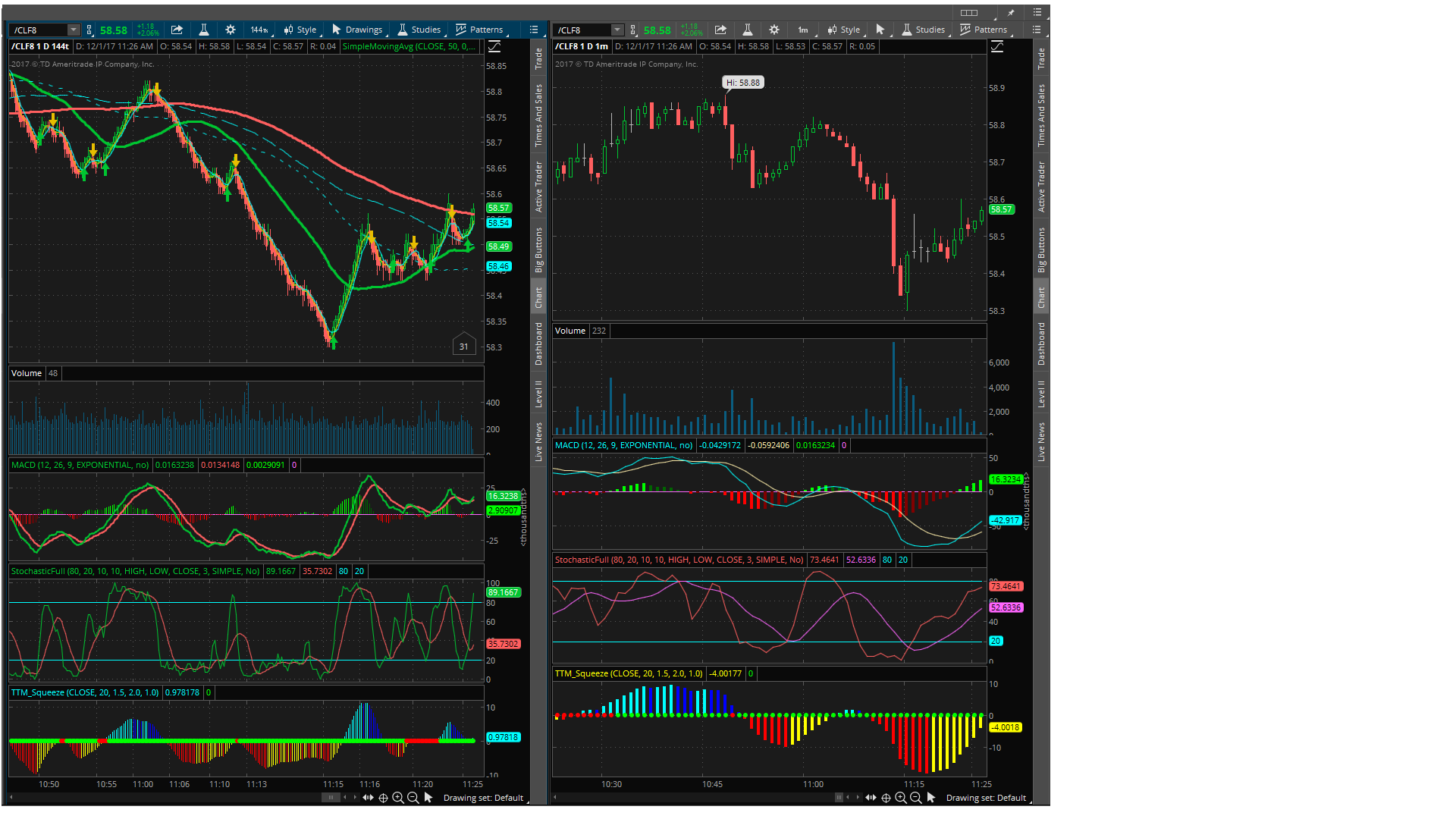Open Active Trader tab on left sidebar

pos(538,187)
